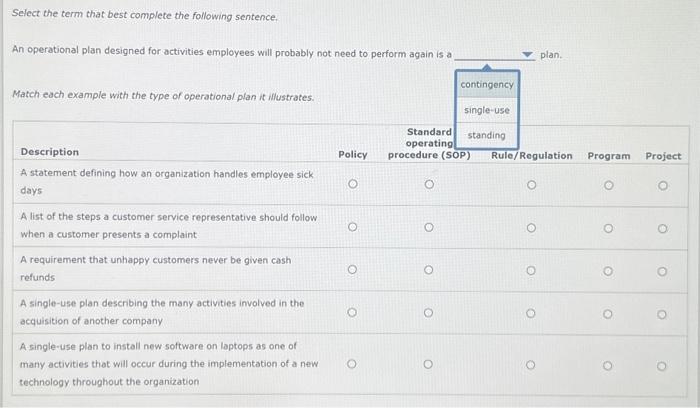
Task: Open the plan type dropdown arrow
Action: (x=527, y=55)
